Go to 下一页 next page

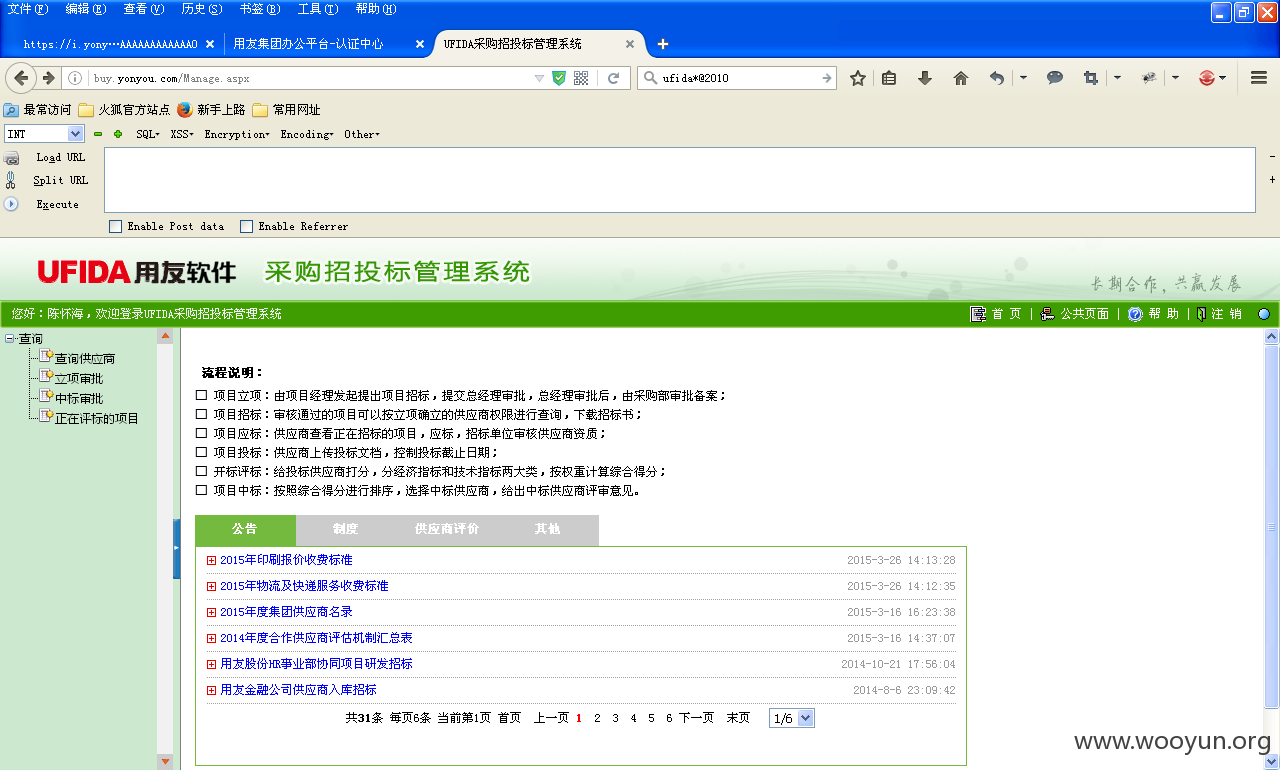point(697,718)
